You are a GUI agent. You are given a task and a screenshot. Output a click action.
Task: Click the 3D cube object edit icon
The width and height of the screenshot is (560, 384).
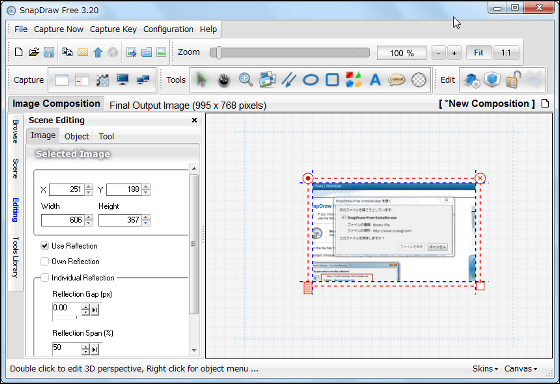coord(492,79)
